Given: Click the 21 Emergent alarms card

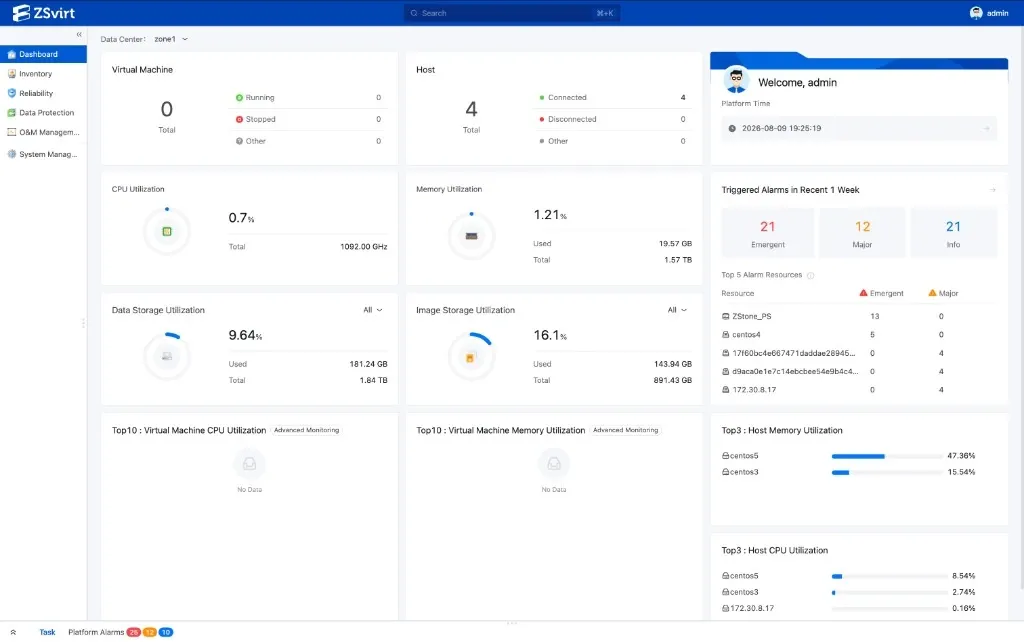Looking at the screenshot, I should point(767,233).
